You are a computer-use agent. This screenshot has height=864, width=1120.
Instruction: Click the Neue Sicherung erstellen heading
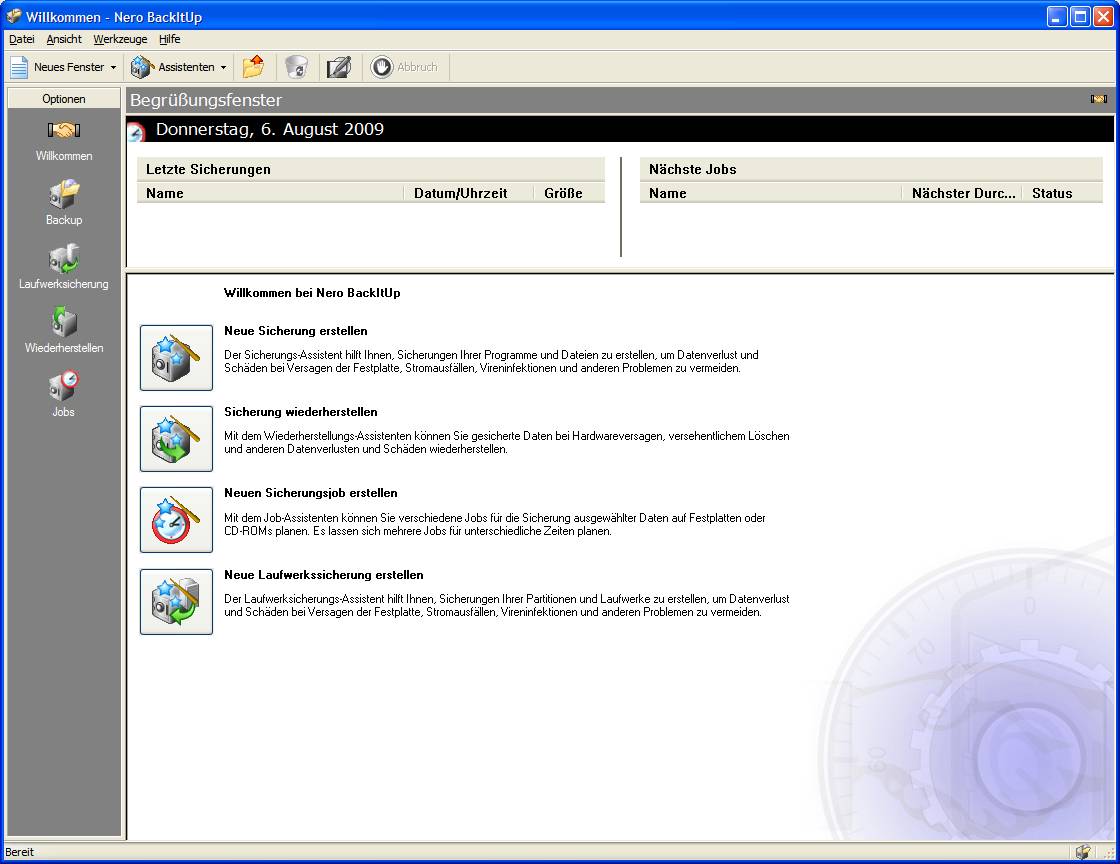[296, 331]
